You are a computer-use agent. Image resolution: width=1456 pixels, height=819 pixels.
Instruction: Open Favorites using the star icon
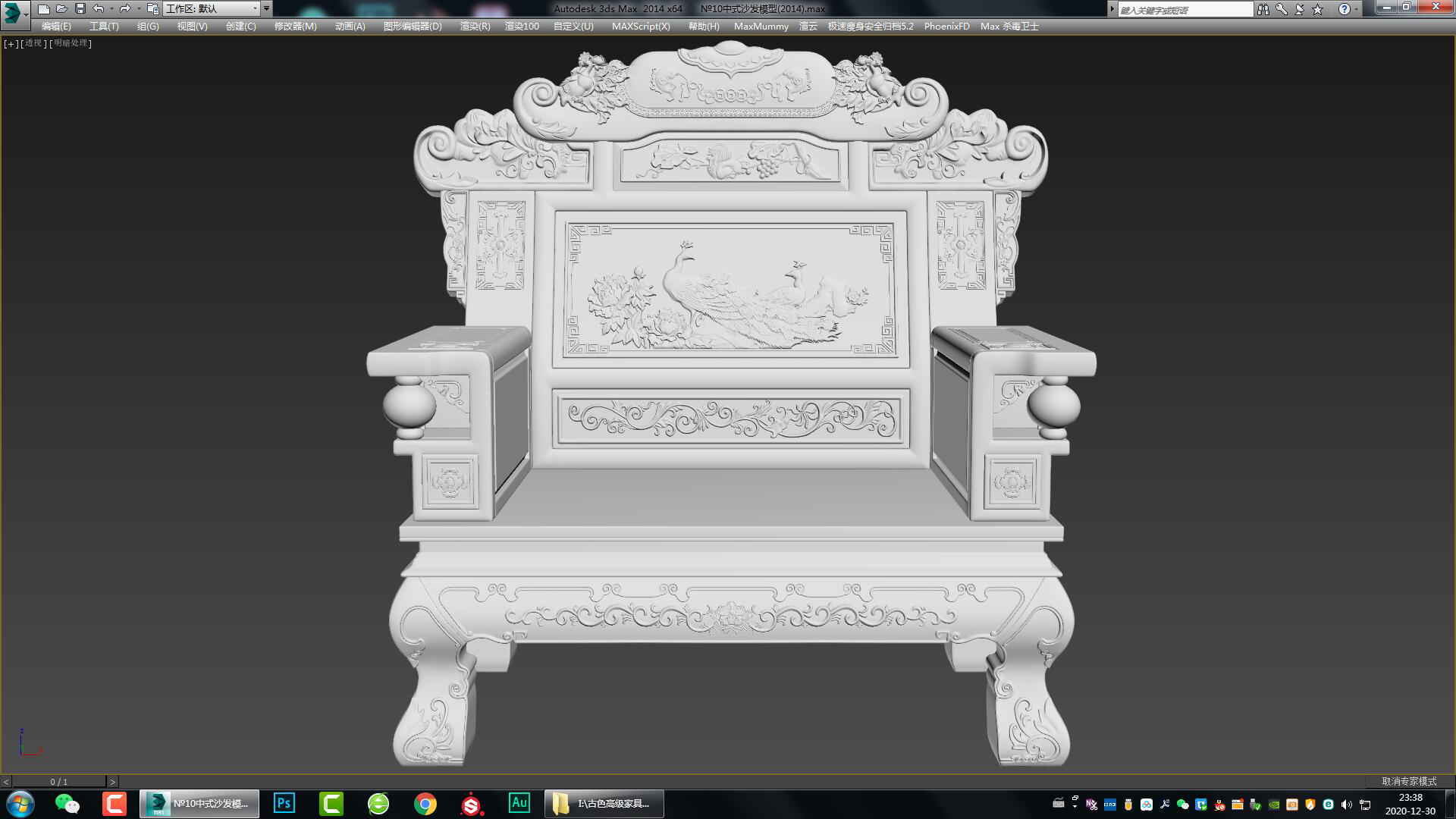click(x=1317, y=9)
